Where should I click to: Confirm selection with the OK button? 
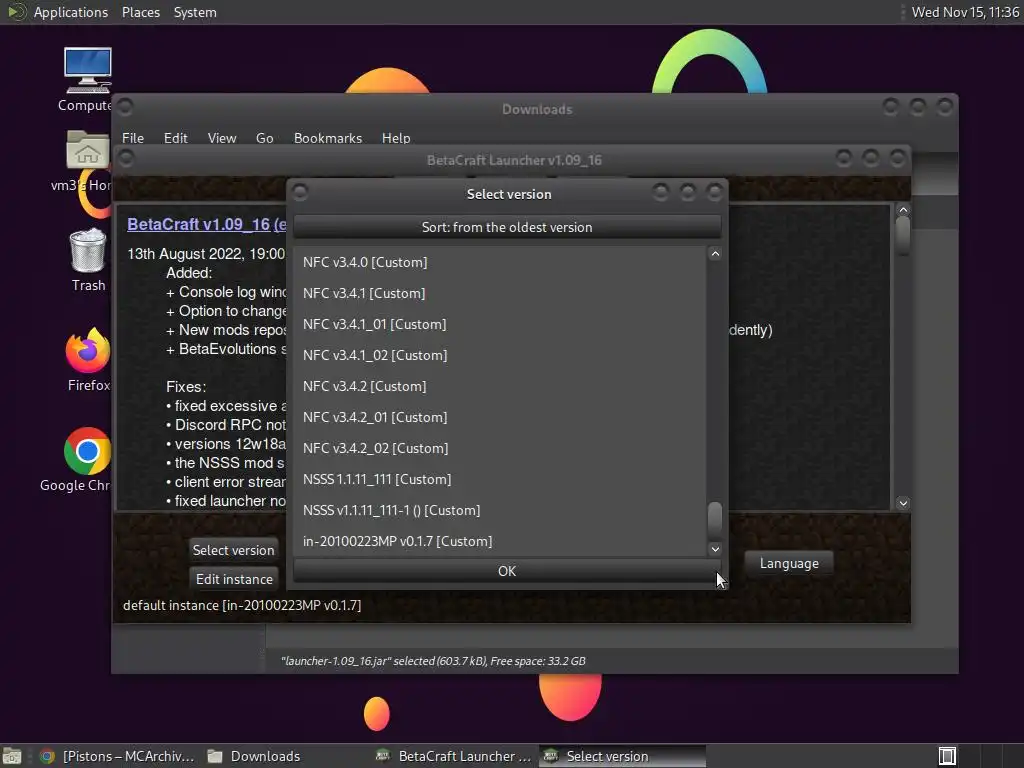coord(507,571)
